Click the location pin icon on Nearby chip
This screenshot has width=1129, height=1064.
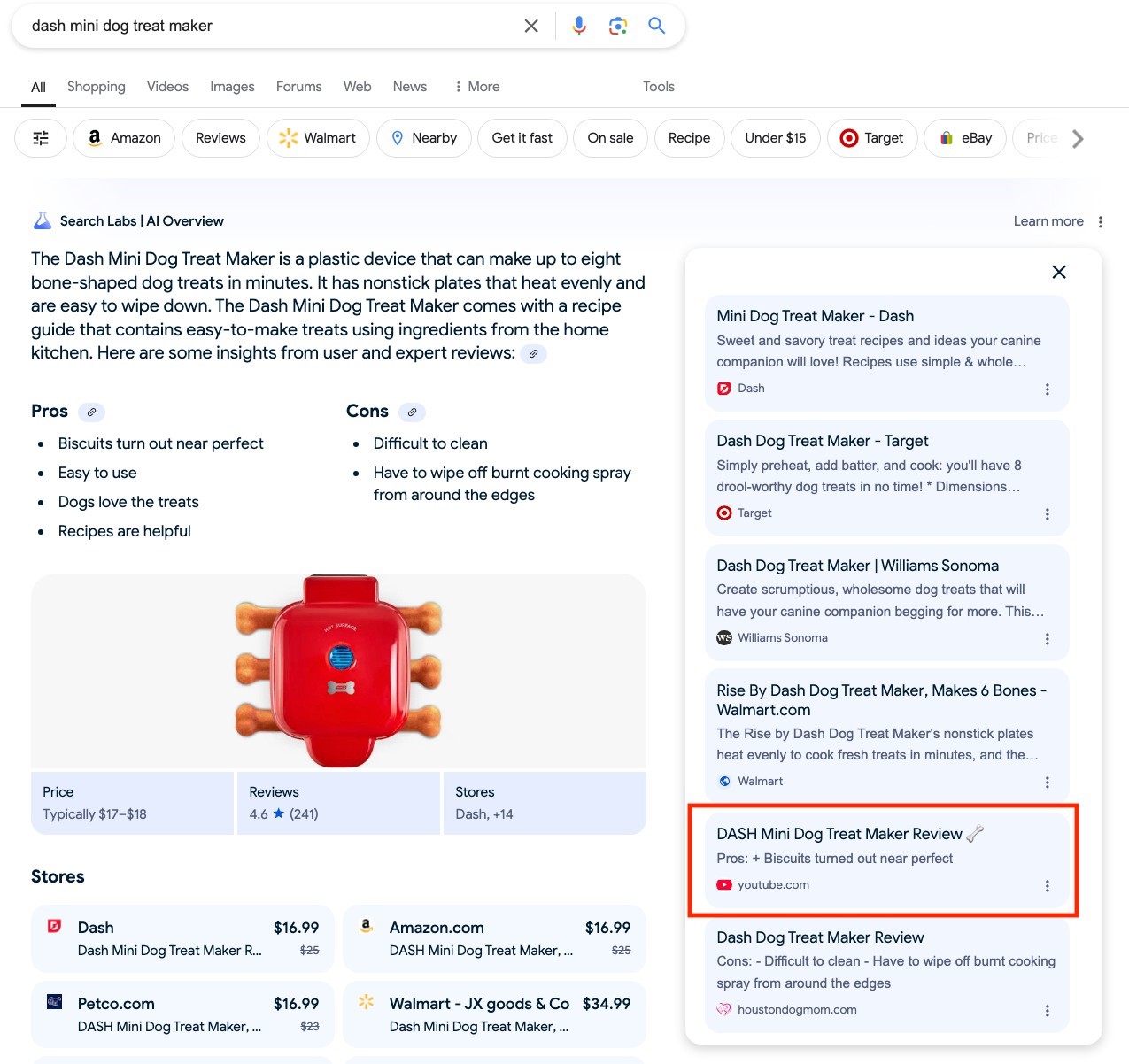click(399, 137)
